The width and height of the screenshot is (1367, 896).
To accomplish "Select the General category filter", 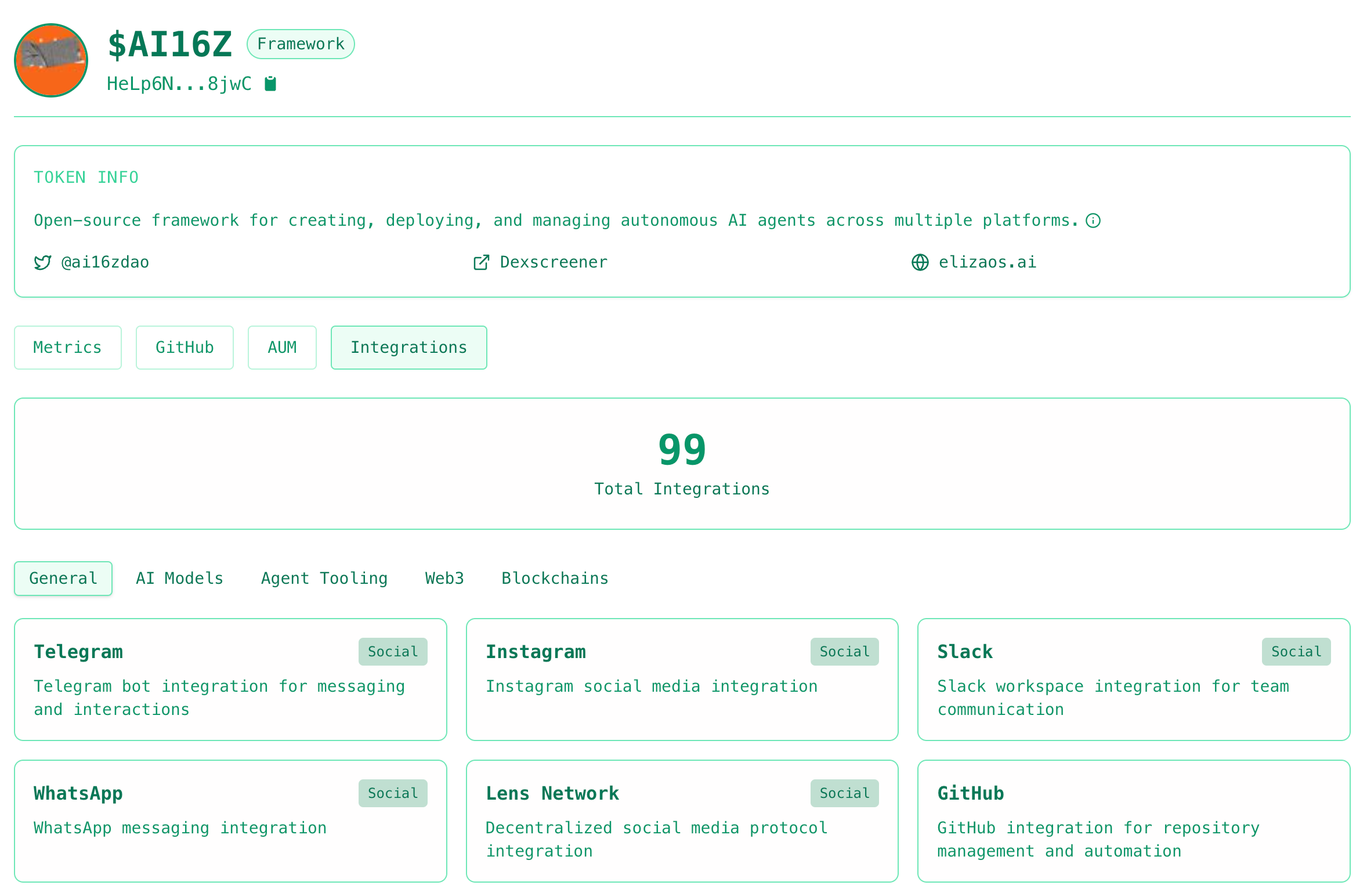I will click(63, 579).
